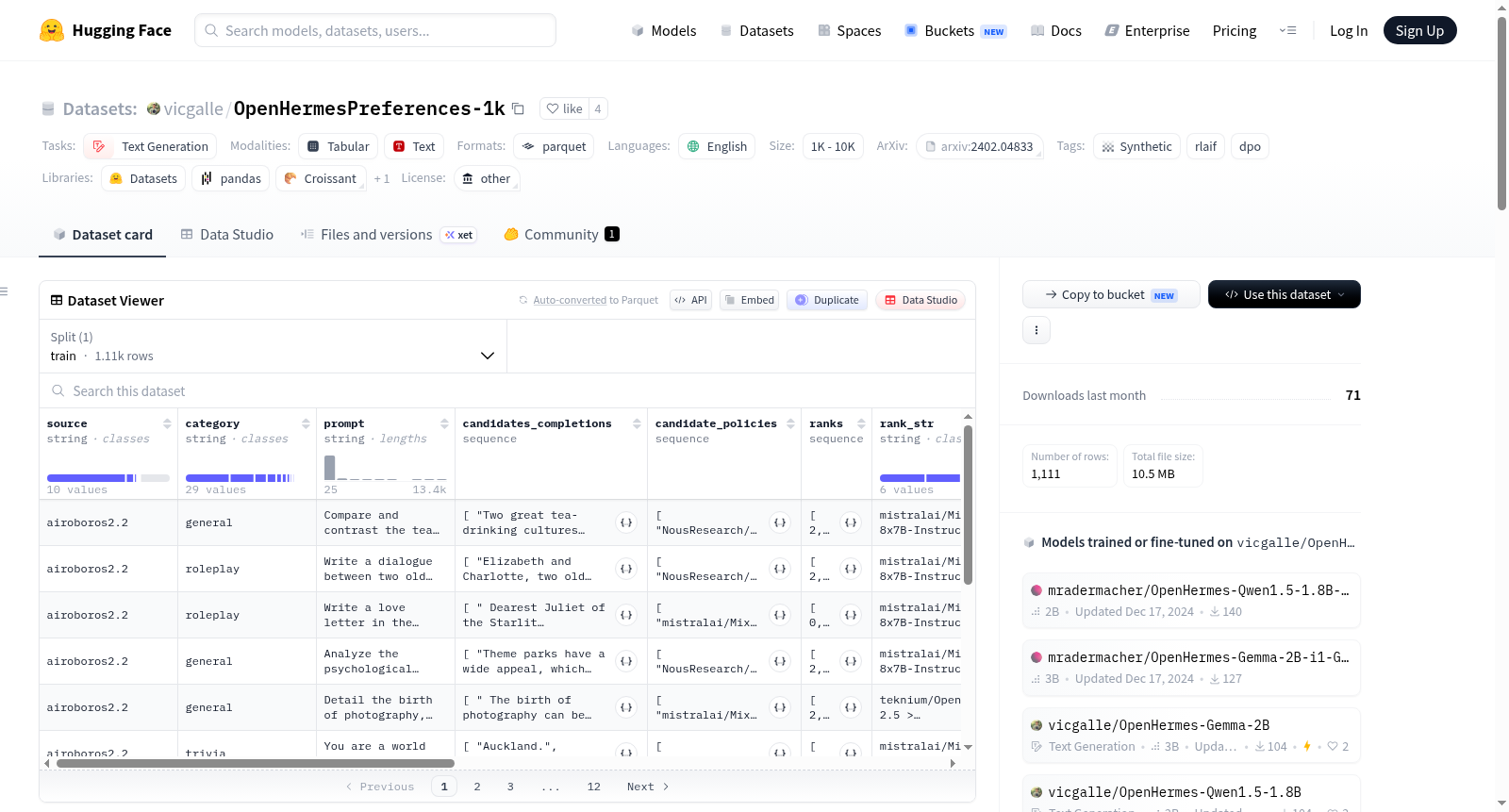1509x812 pixels.
Task: Open left sidebar table of contents icon
Action: (x=5, y=291)
